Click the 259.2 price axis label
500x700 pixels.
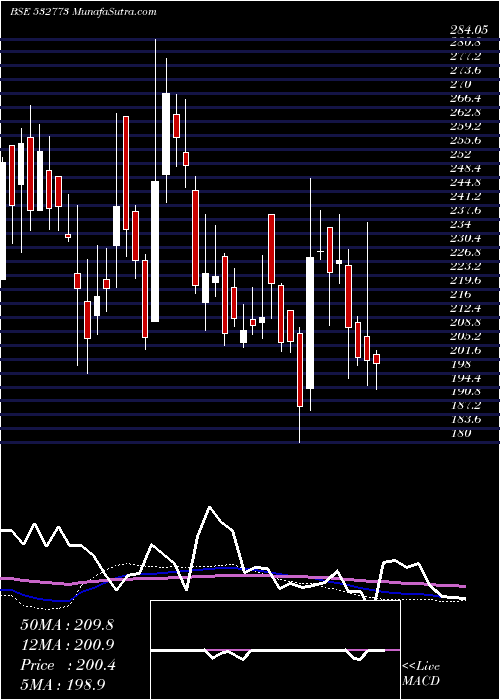466,126
